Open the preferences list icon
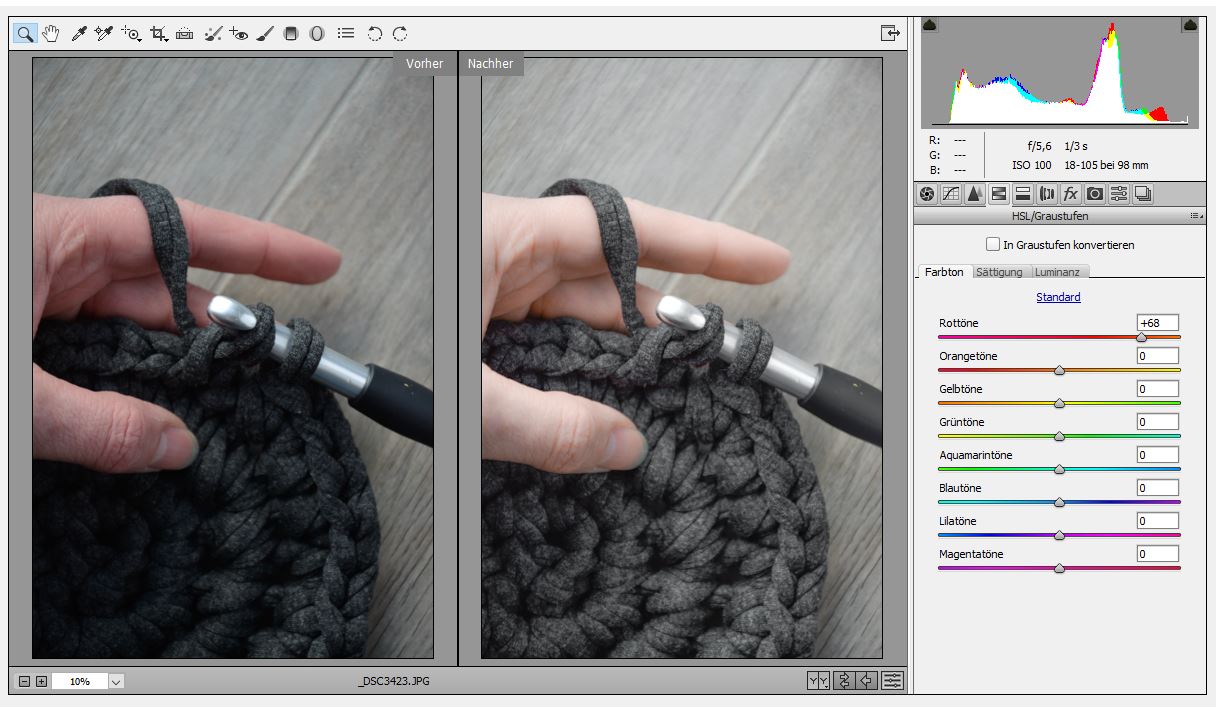1216x707 pixels. click(346, 33)
